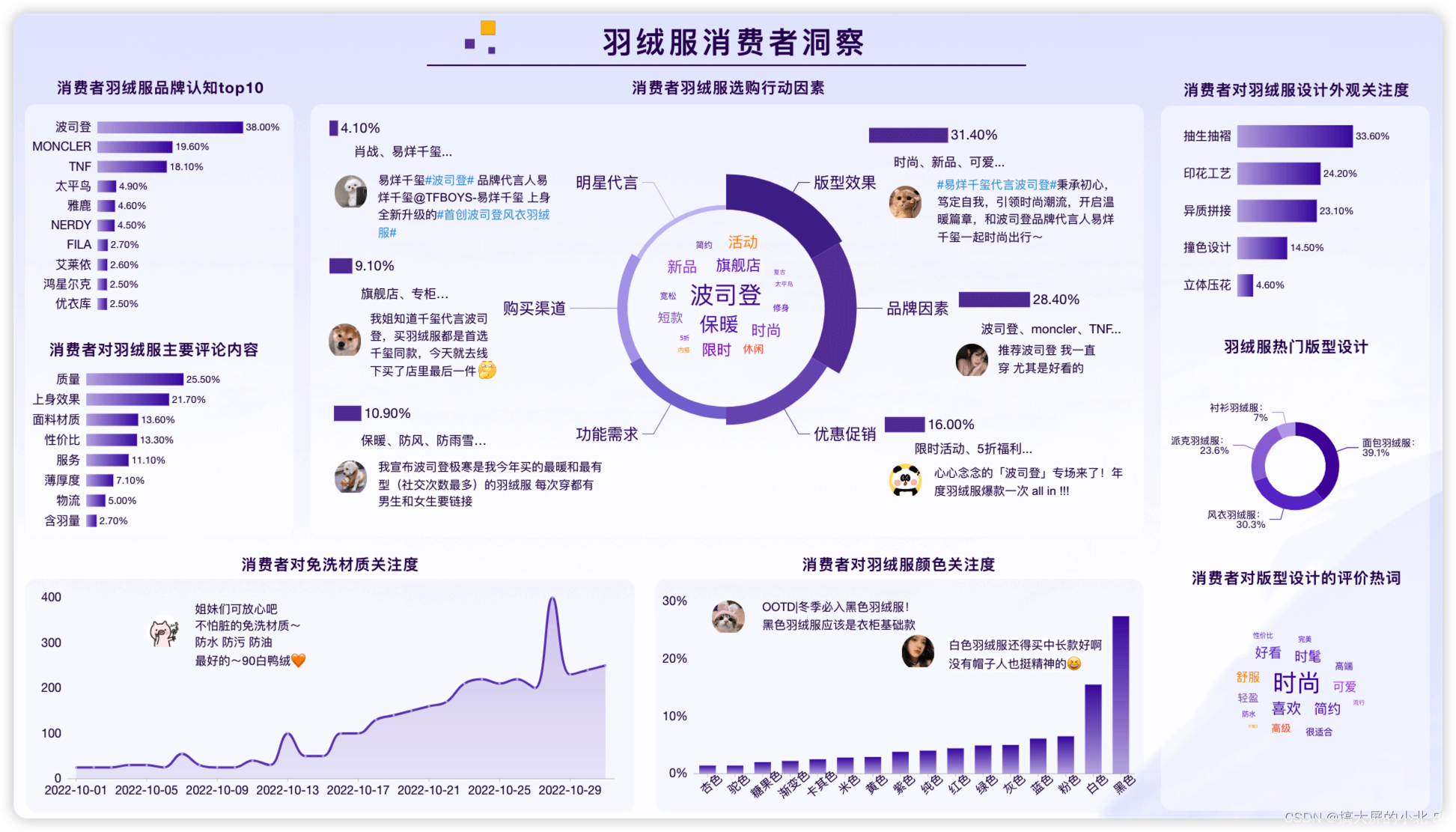The height and width of the screenshot is (832, 1456).
Task: Click the 优惠促销 label
Action: (844, 434)
